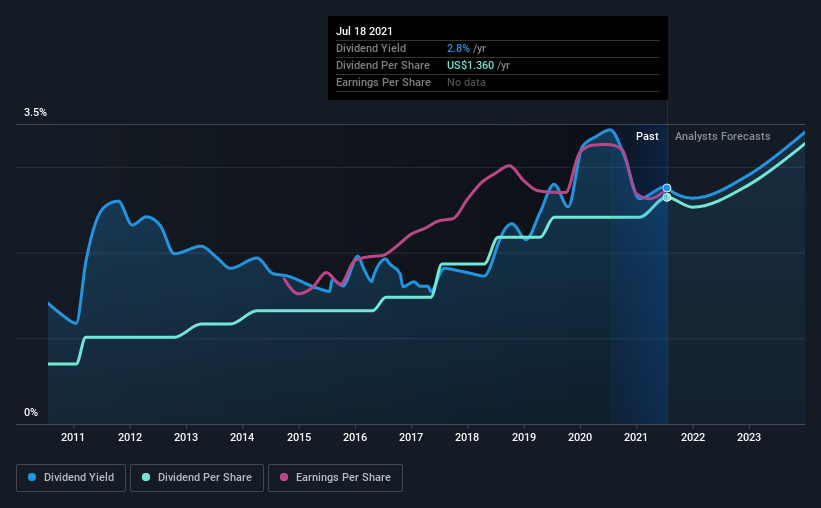This screenshot has height=508, width=821.
Task: Select the 2014 x-axis label
Action: tap(242, 437)
